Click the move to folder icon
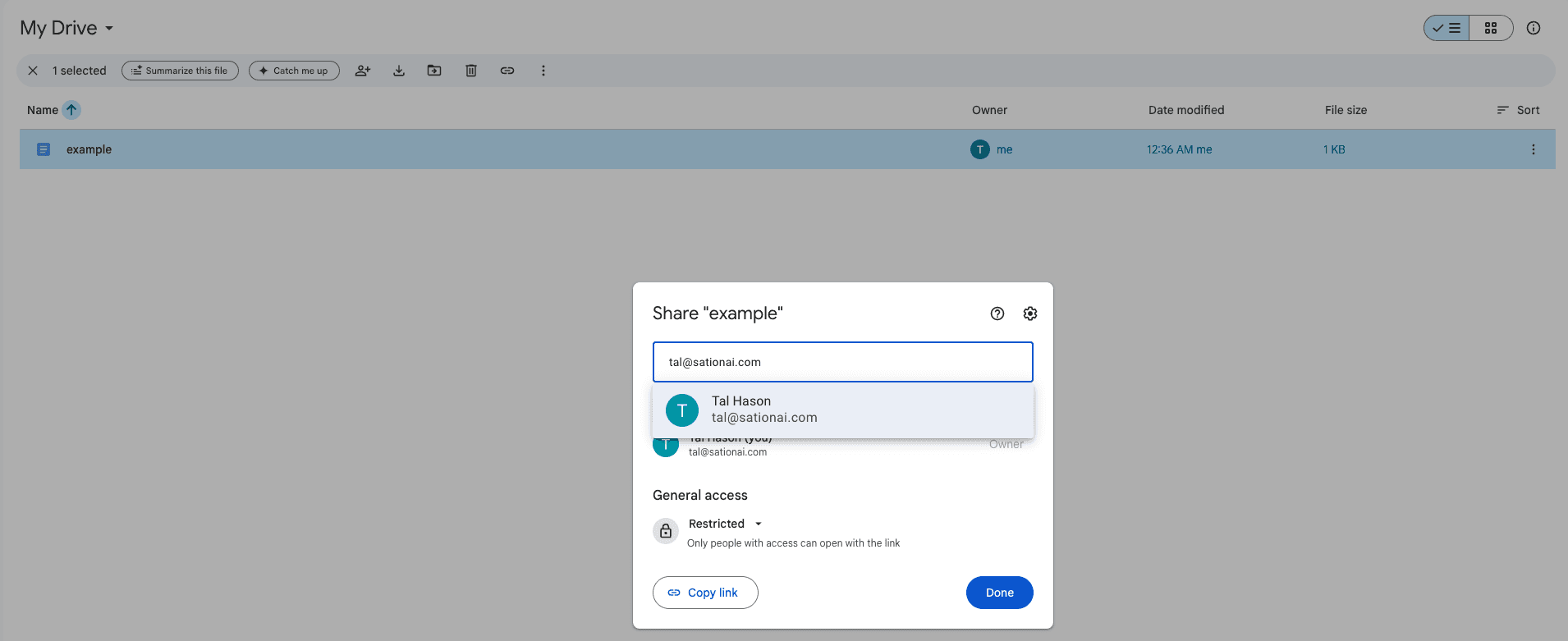Screen dimensions: 1568x641 (434, 71)
